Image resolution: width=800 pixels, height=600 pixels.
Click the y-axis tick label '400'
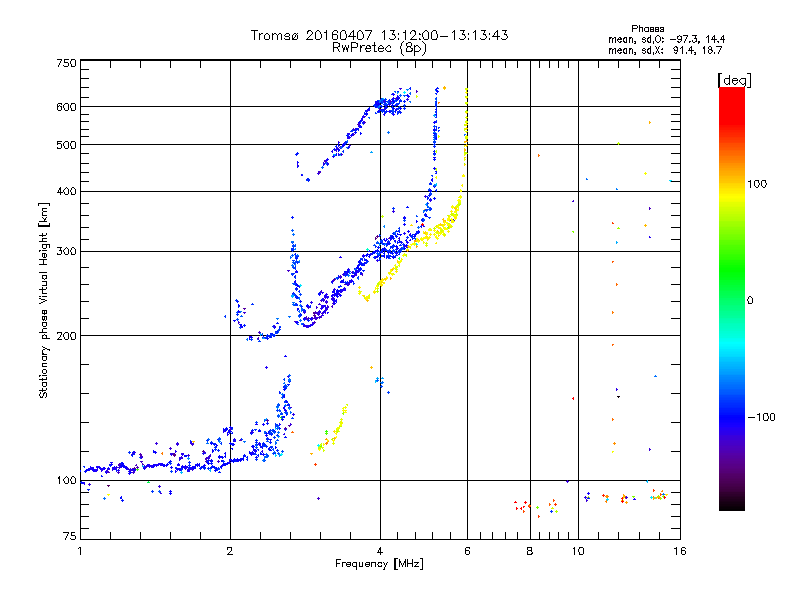click(x=66, y=192)
